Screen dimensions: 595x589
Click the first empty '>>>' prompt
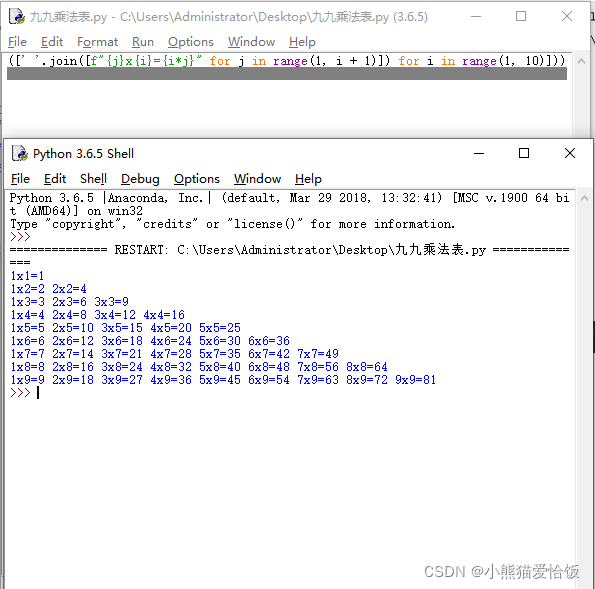click(20, 237)
